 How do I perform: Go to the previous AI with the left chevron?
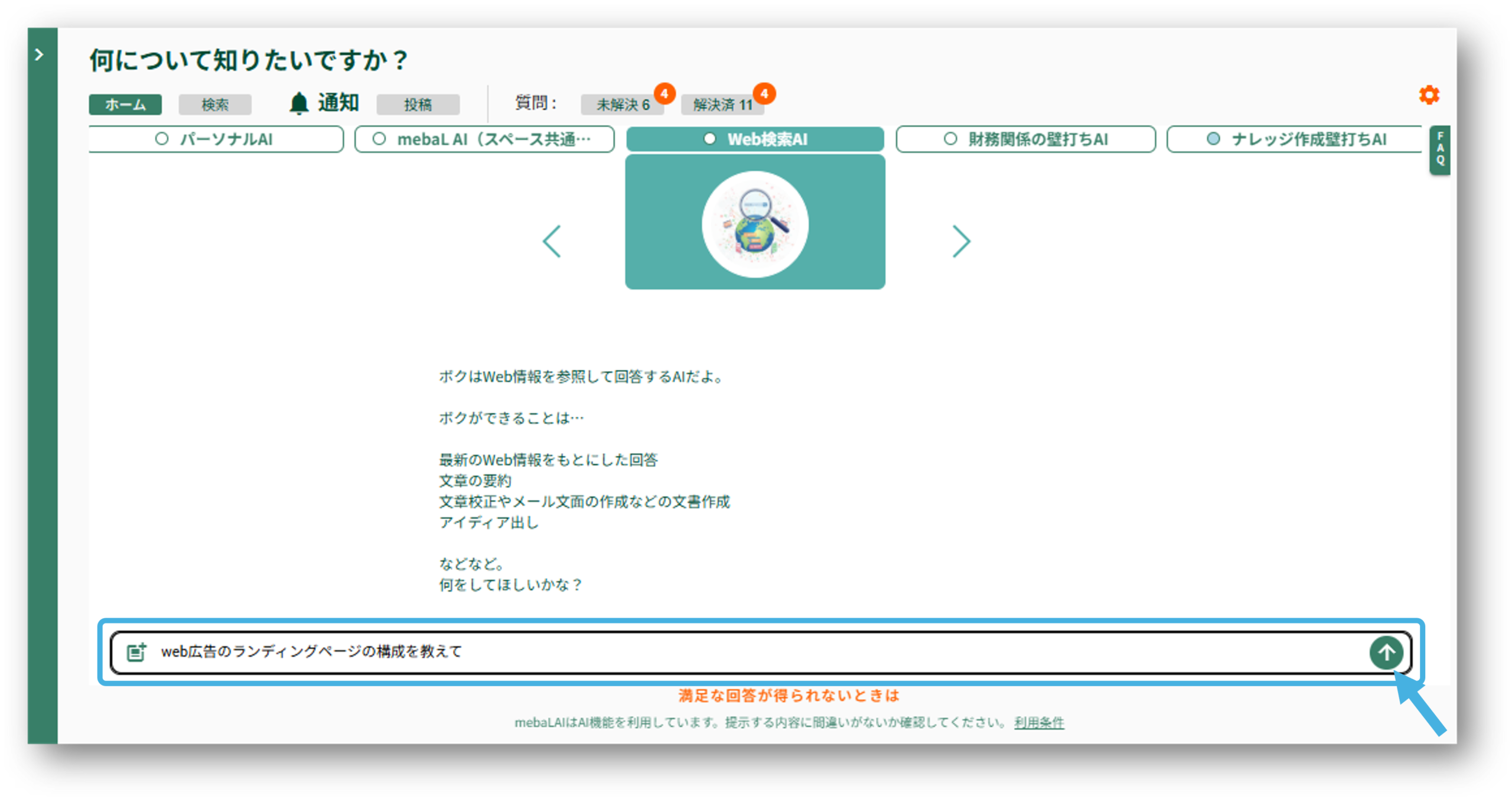(552, 241)
